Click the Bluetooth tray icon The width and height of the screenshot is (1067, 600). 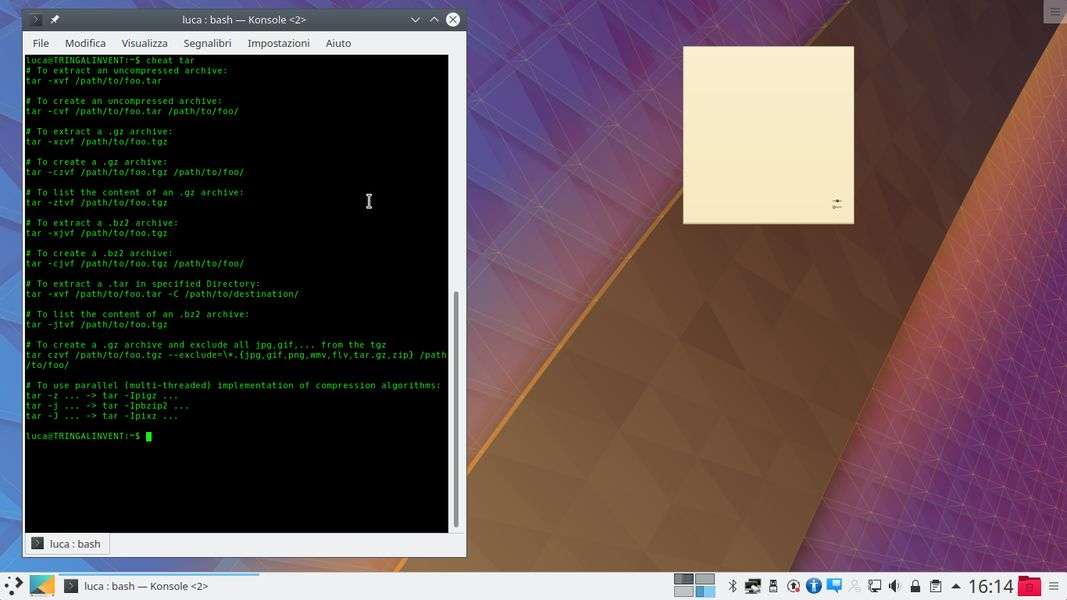click(732, 586)
